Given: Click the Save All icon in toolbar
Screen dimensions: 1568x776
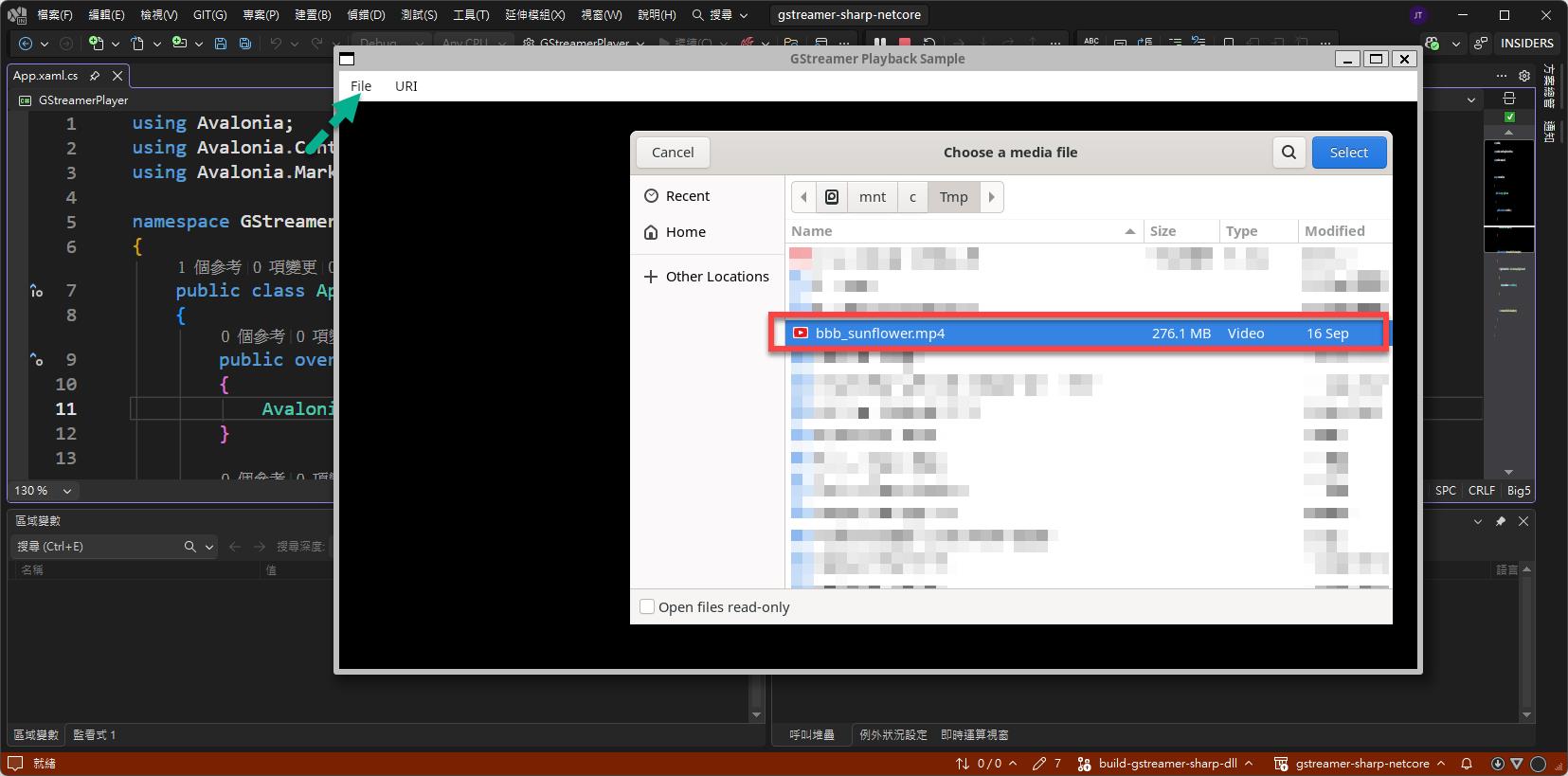Looking at the screenshot, I should pyautogui.click(x=245, y=44).
